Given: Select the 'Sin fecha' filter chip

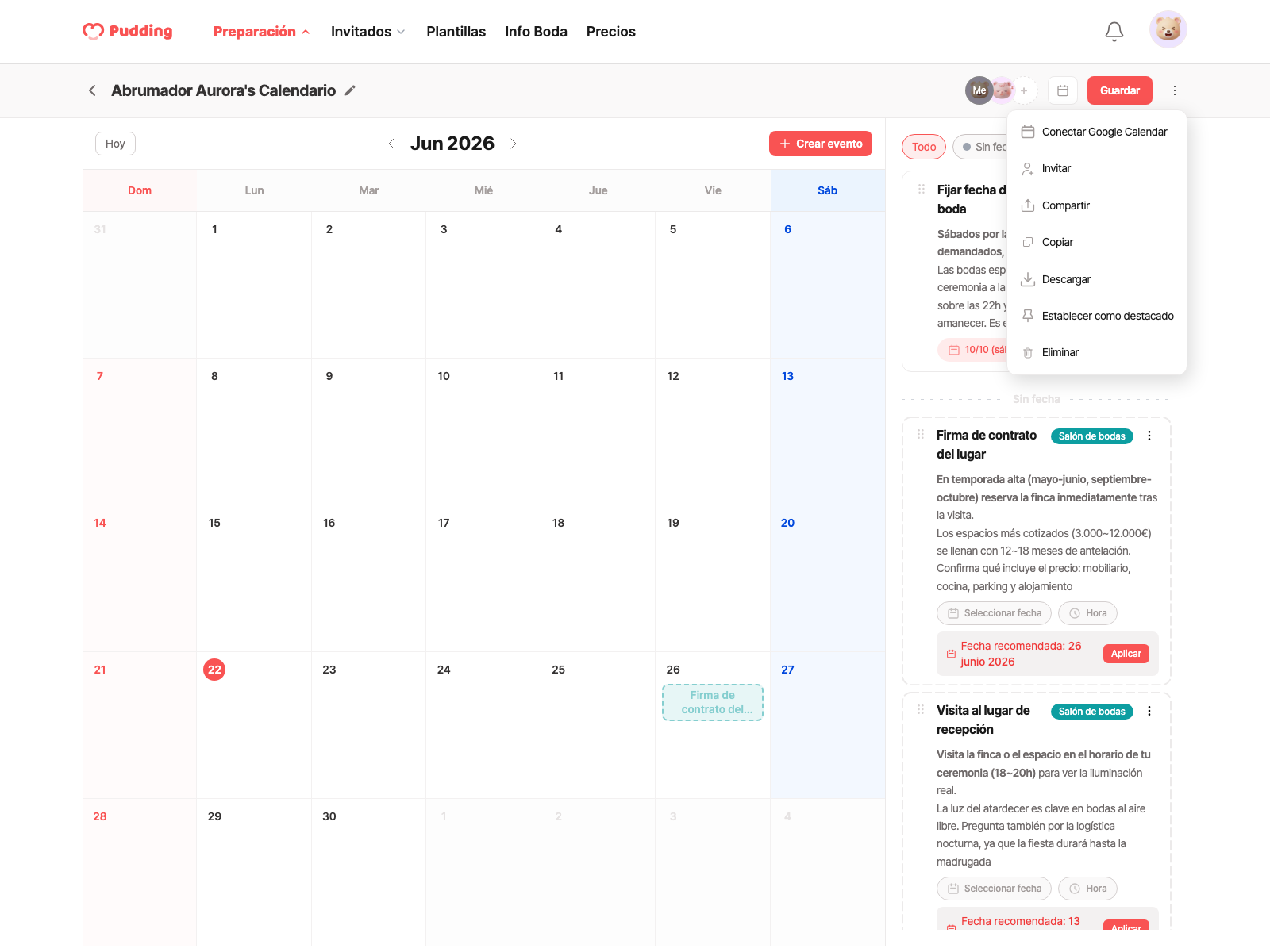Looking at the screenshot, I should (x=982, y=147).
